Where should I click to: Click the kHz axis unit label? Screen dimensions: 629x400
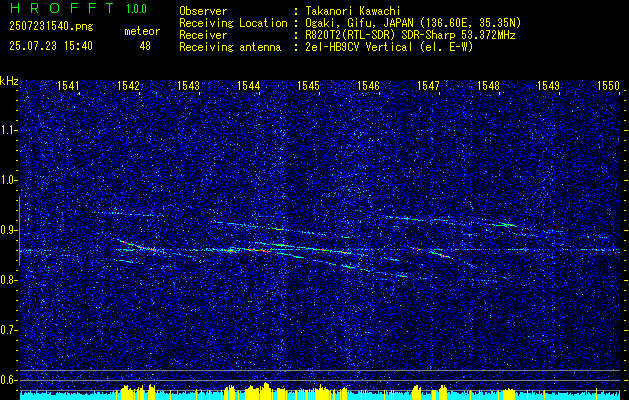click(9, 81)
